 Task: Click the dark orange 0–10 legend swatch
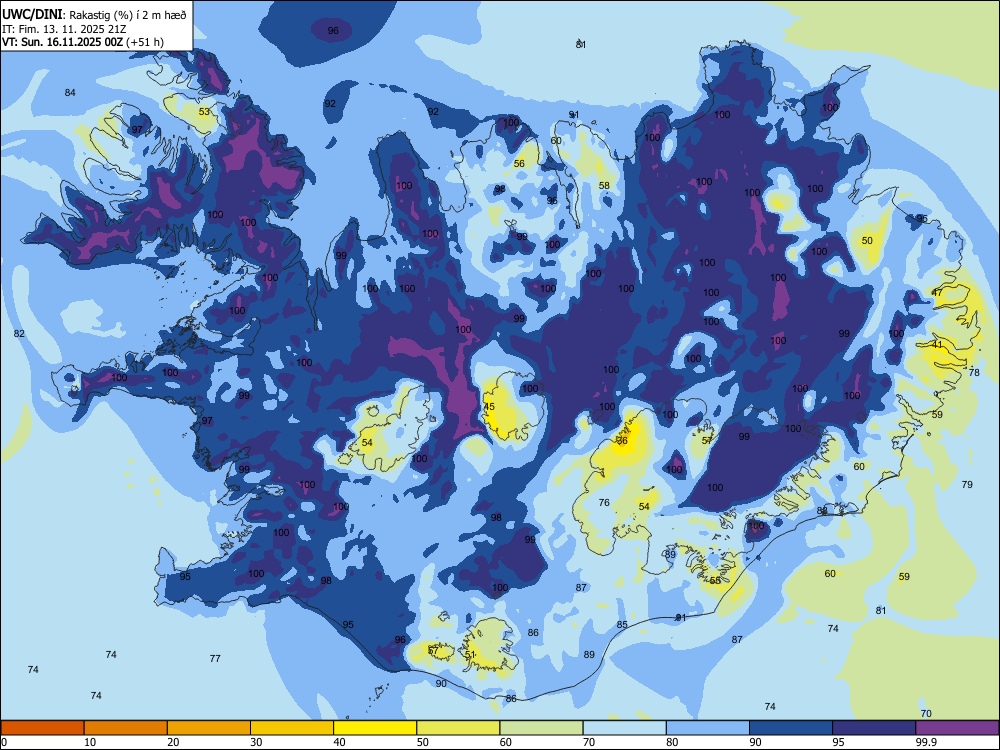42,728
